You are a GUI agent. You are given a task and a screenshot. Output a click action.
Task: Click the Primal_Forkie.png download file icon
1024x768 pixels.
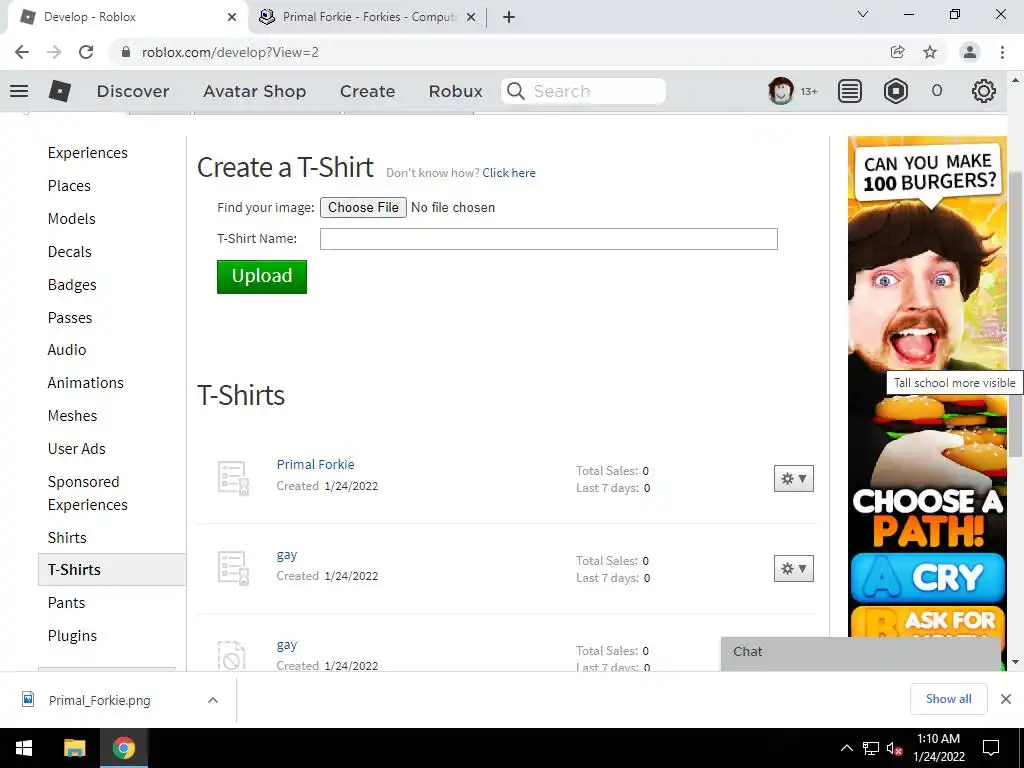(28, 699)
